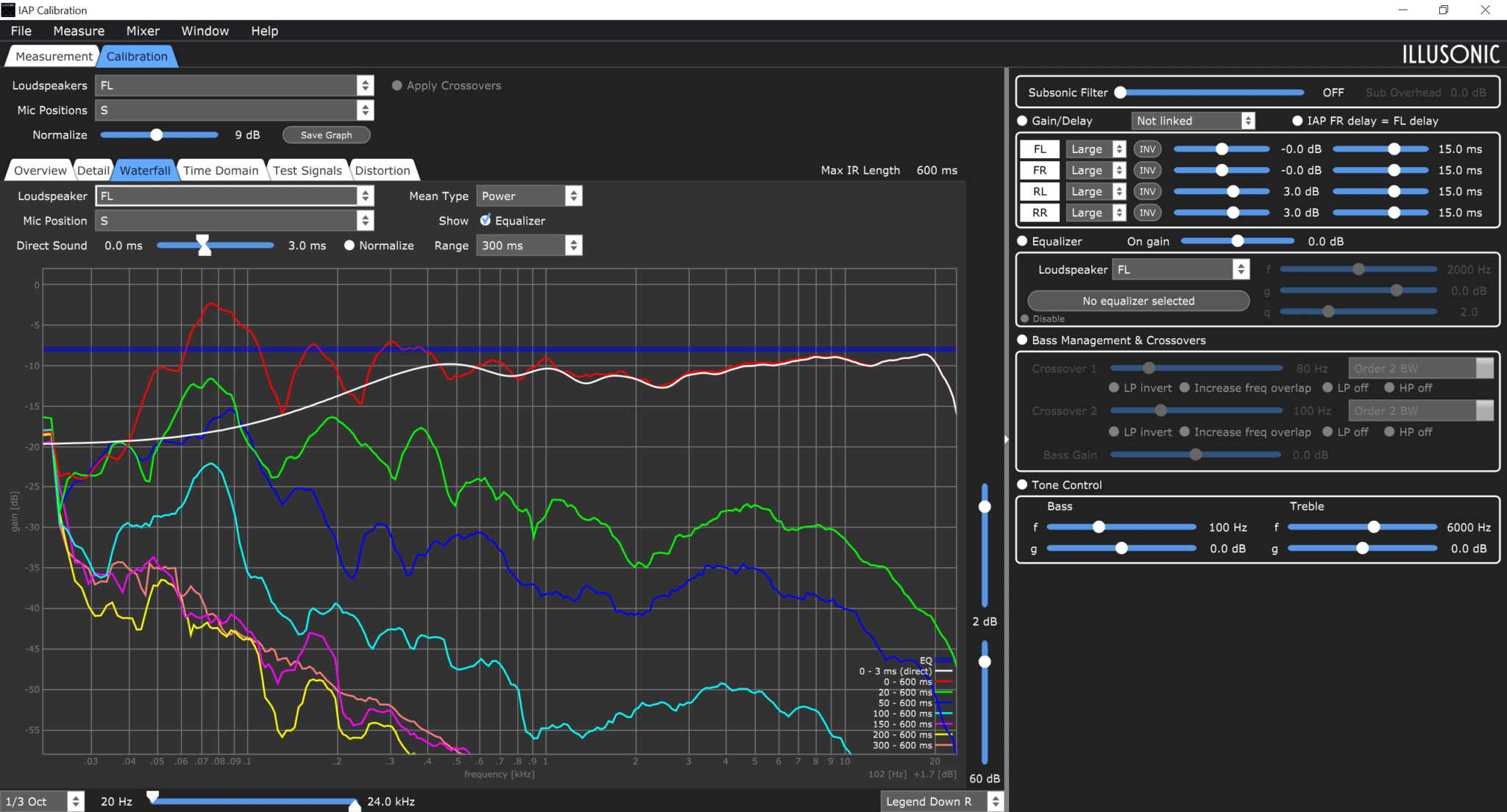Viewport: 1507px width, 812px height.
Task: Open the Window menu
Action: (x=205, y=31)
